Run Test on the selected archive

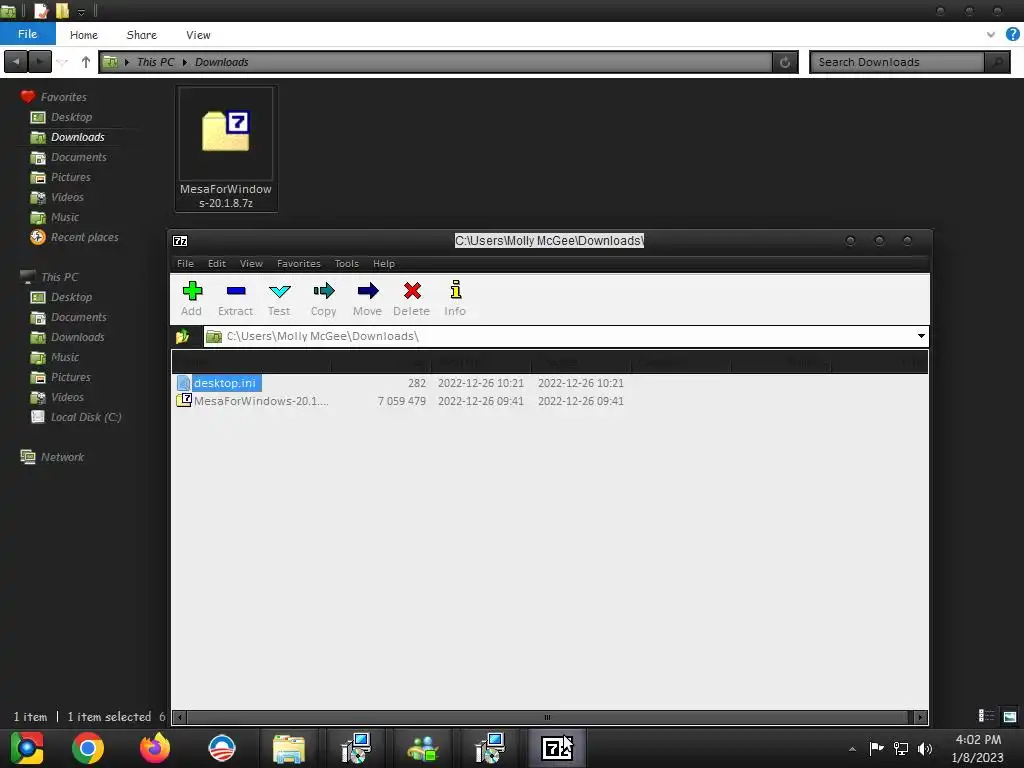click(279, 298)
